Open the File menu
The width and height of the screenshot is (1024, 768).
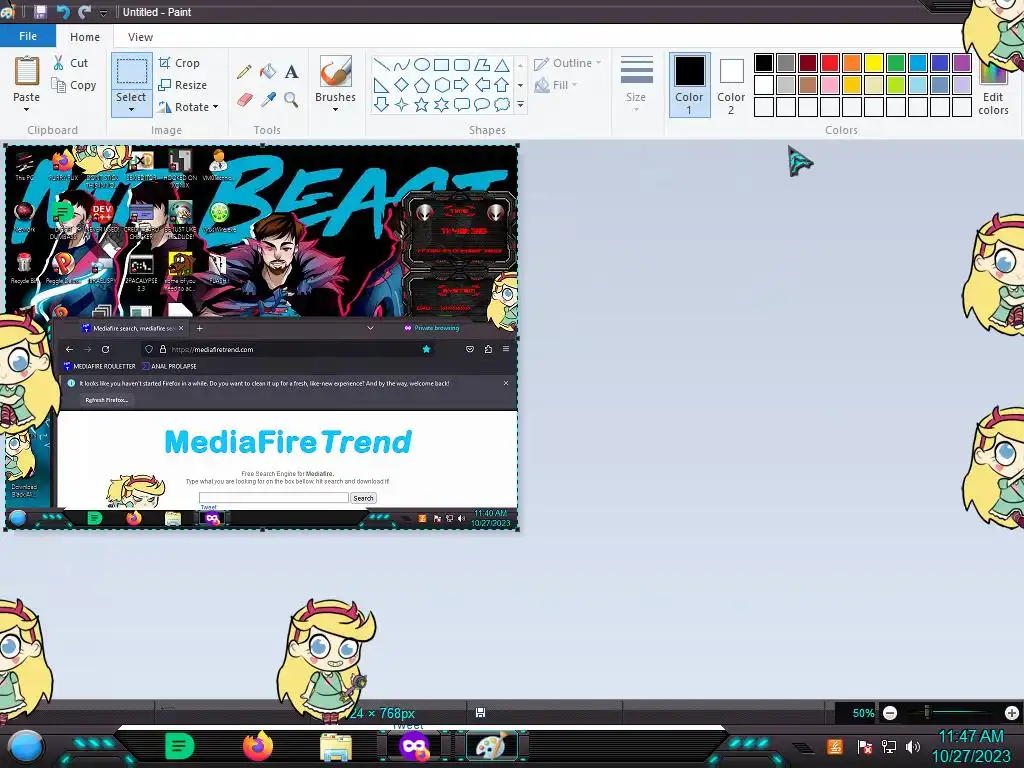pyautogui.click(x=27, y=36)
